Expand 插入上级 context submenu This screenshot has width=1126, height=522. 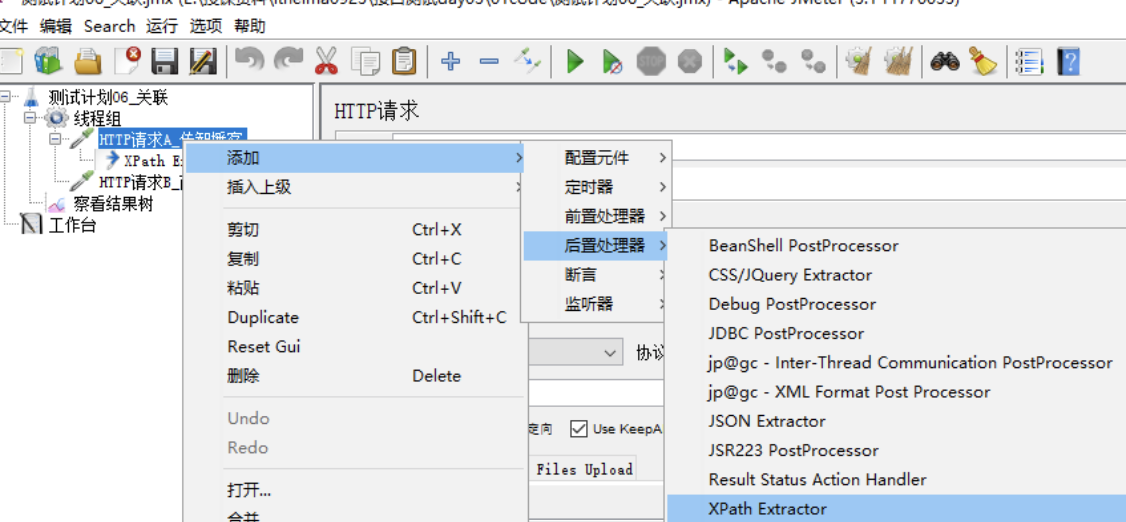coord(355,187)
